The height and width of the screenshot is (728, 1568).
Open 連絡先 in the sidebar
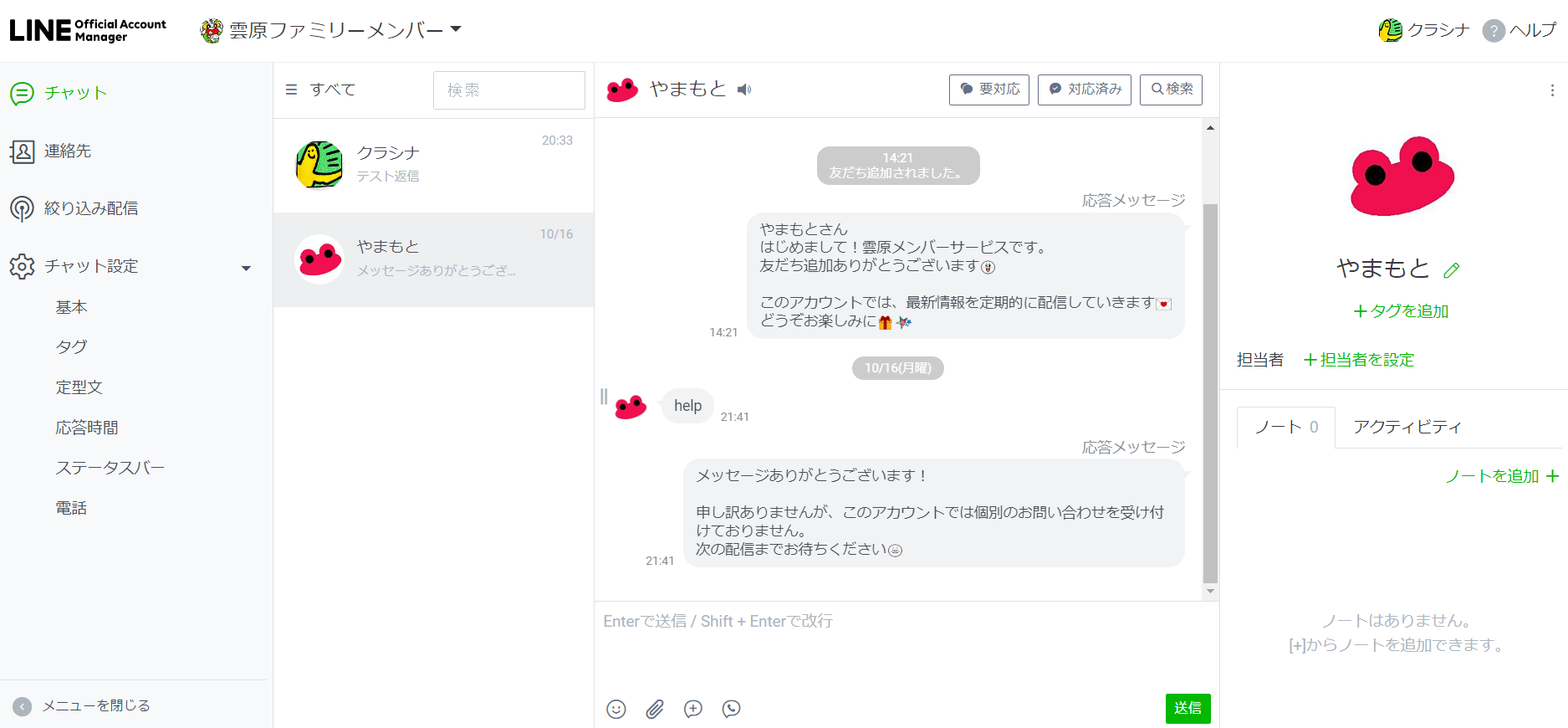click(67, 151)
